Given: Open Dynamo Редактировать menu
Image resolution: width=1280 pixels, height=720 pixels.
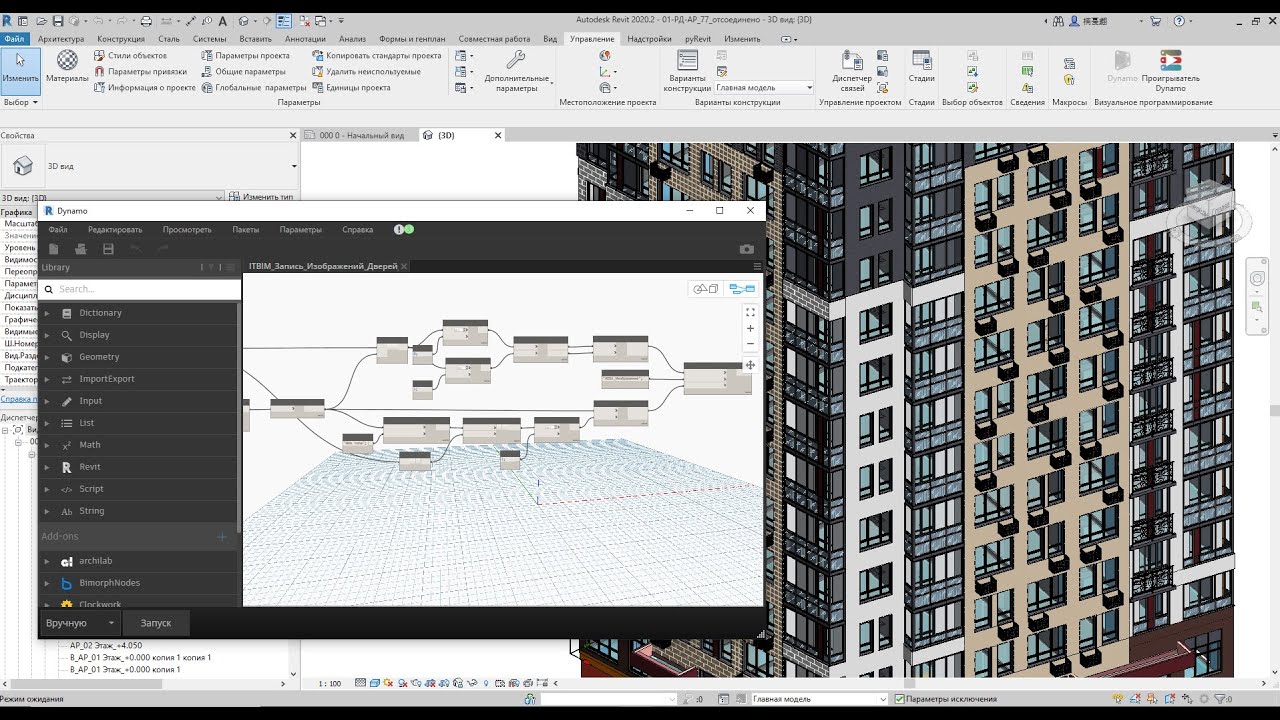Looking at the screenshot, I should (115, 230).
